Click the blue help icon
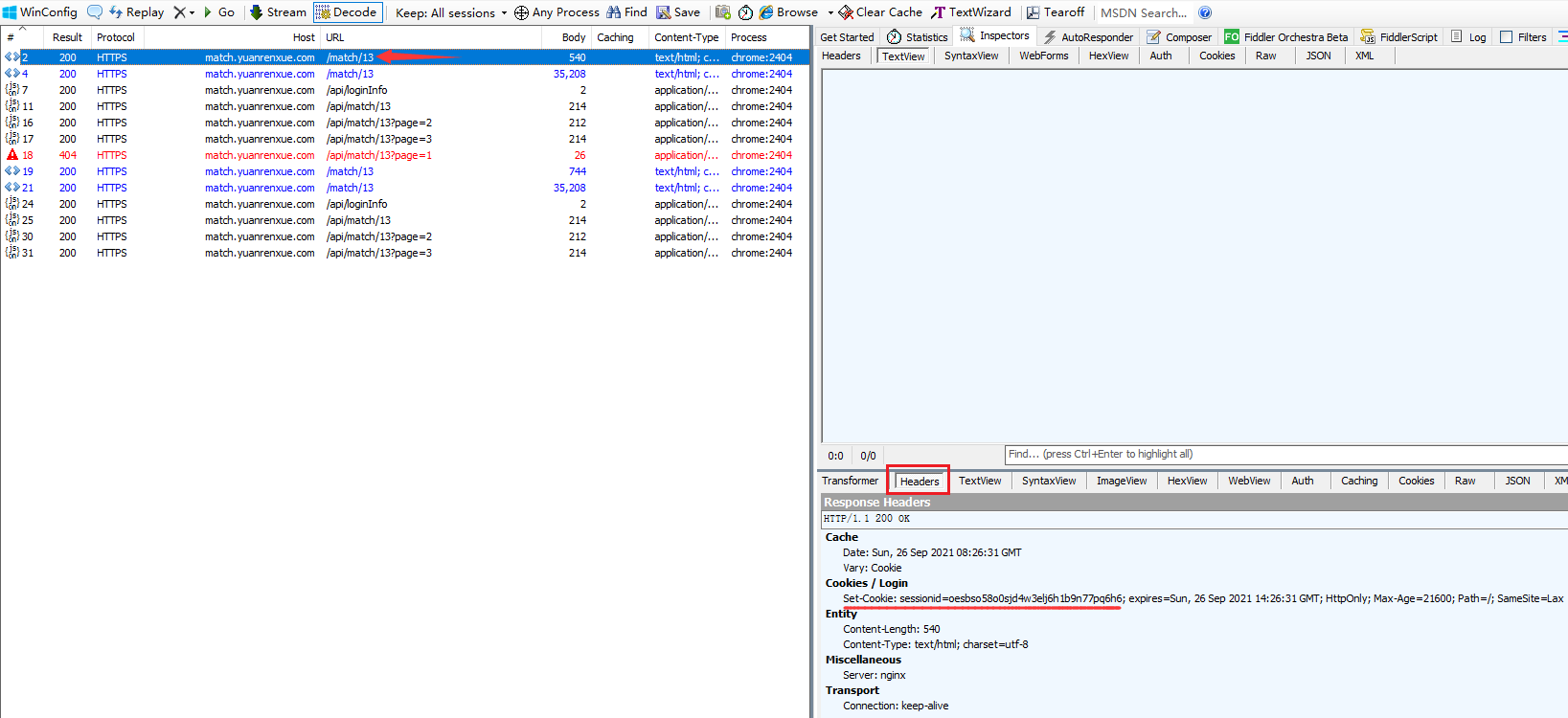The height and width of the screenshot is (718, 1568). [1205, 12]
